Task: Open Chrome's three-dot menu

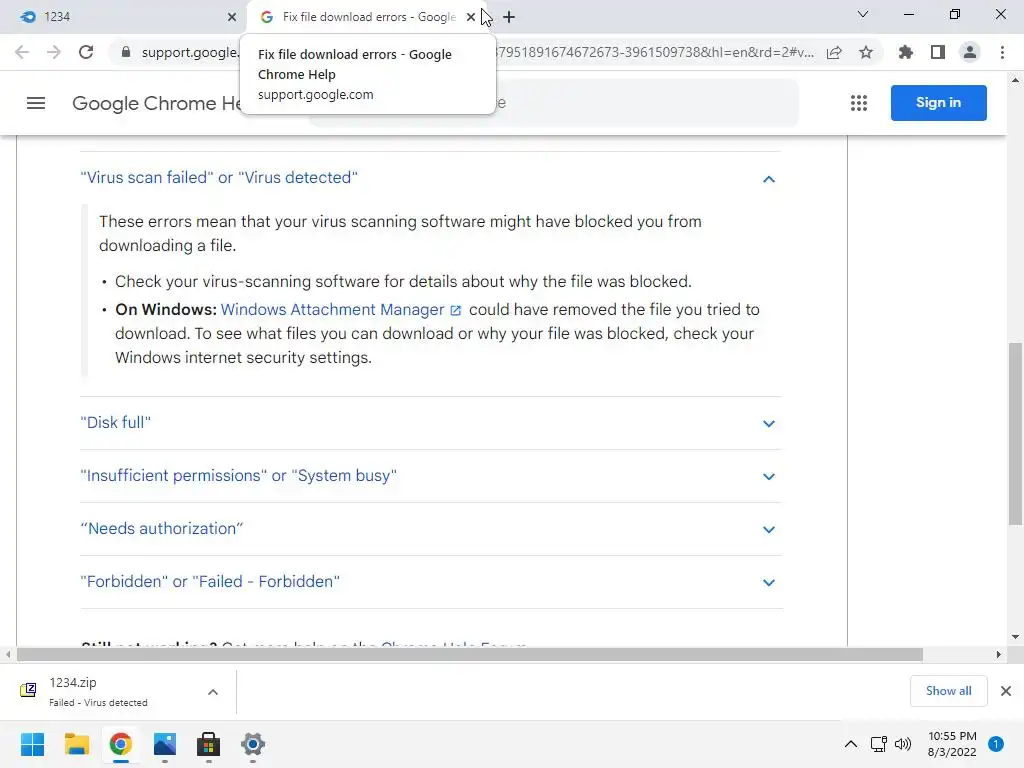Action: 1002,52
